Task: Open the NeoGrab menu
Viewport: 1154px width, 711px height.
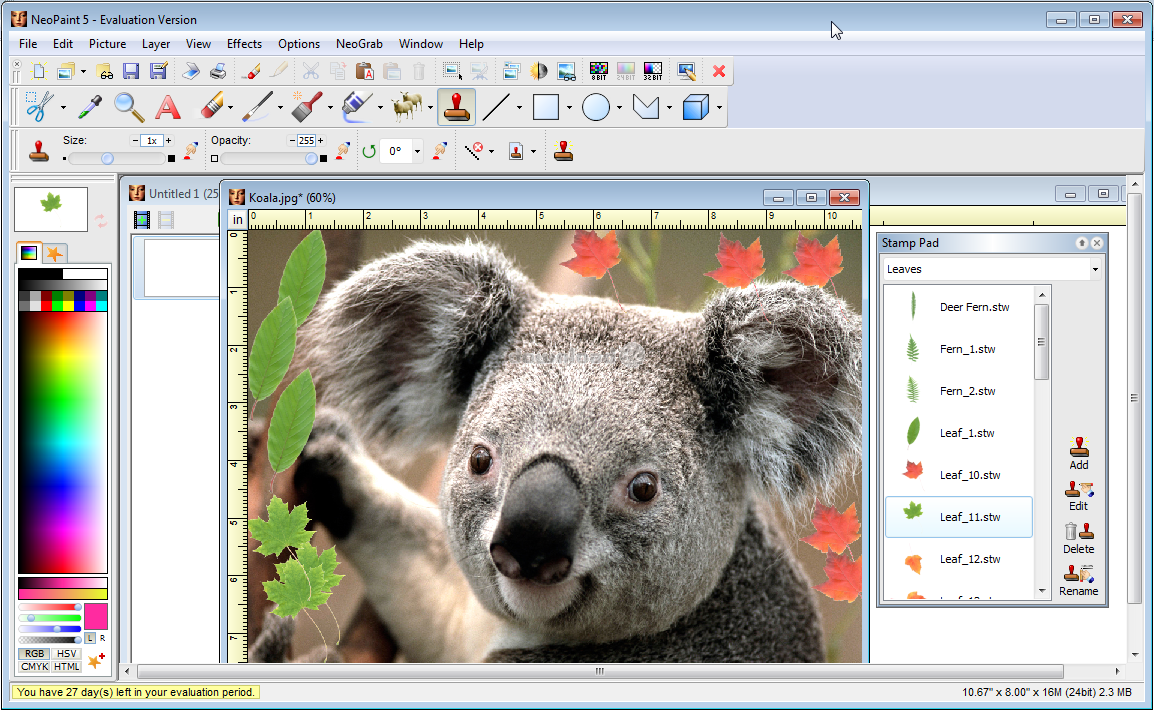Action: click(359, 44)
